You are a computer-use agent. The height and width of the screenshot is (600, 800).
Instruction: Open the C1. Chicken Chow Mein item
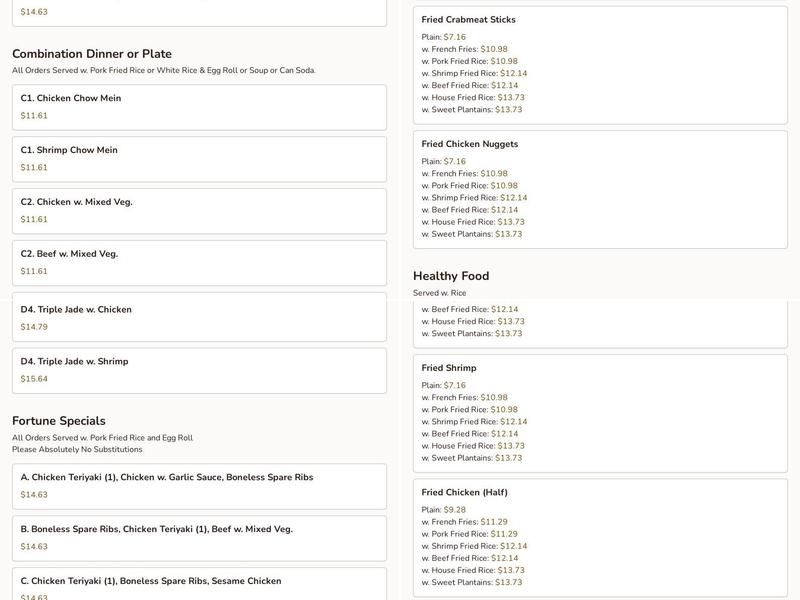[x=198, y=107]
